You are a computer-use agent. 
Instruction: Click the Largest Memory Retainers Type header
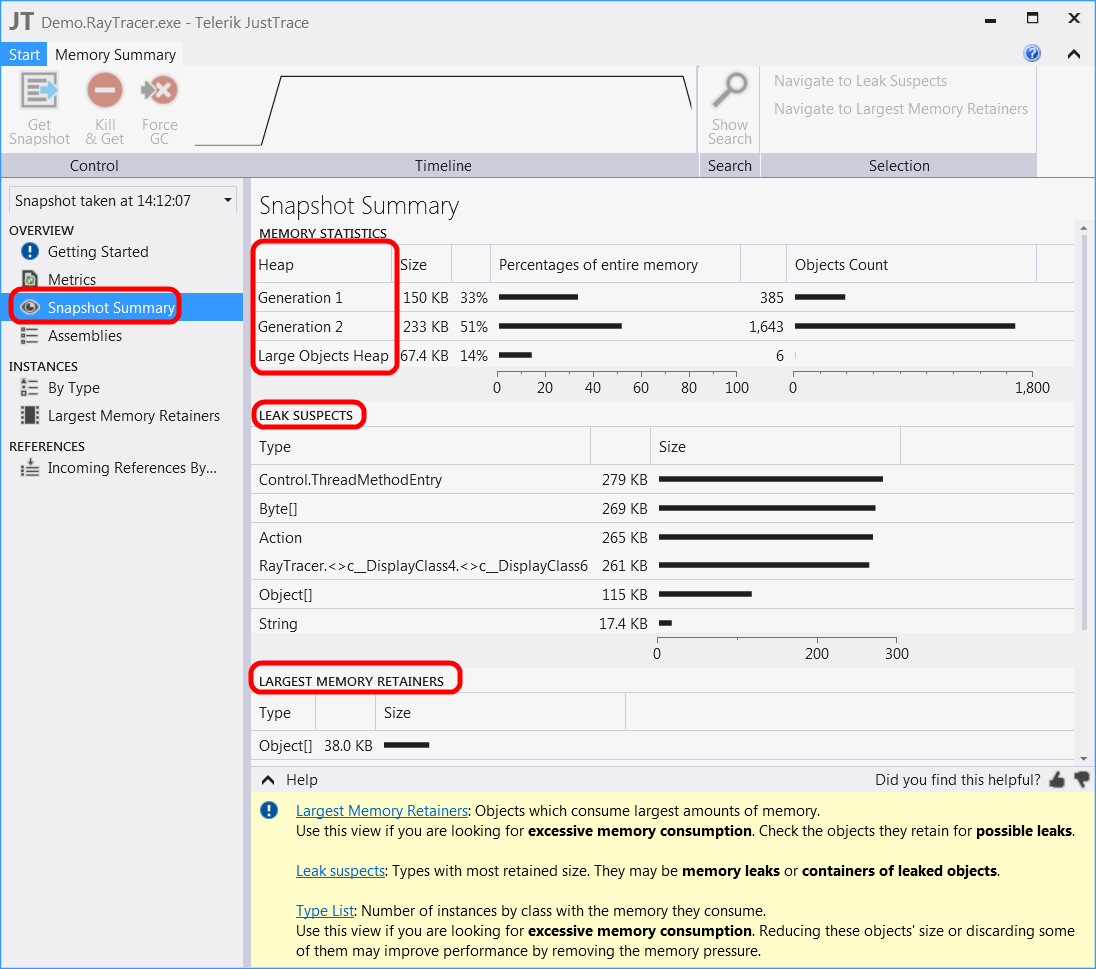[283, 713]
